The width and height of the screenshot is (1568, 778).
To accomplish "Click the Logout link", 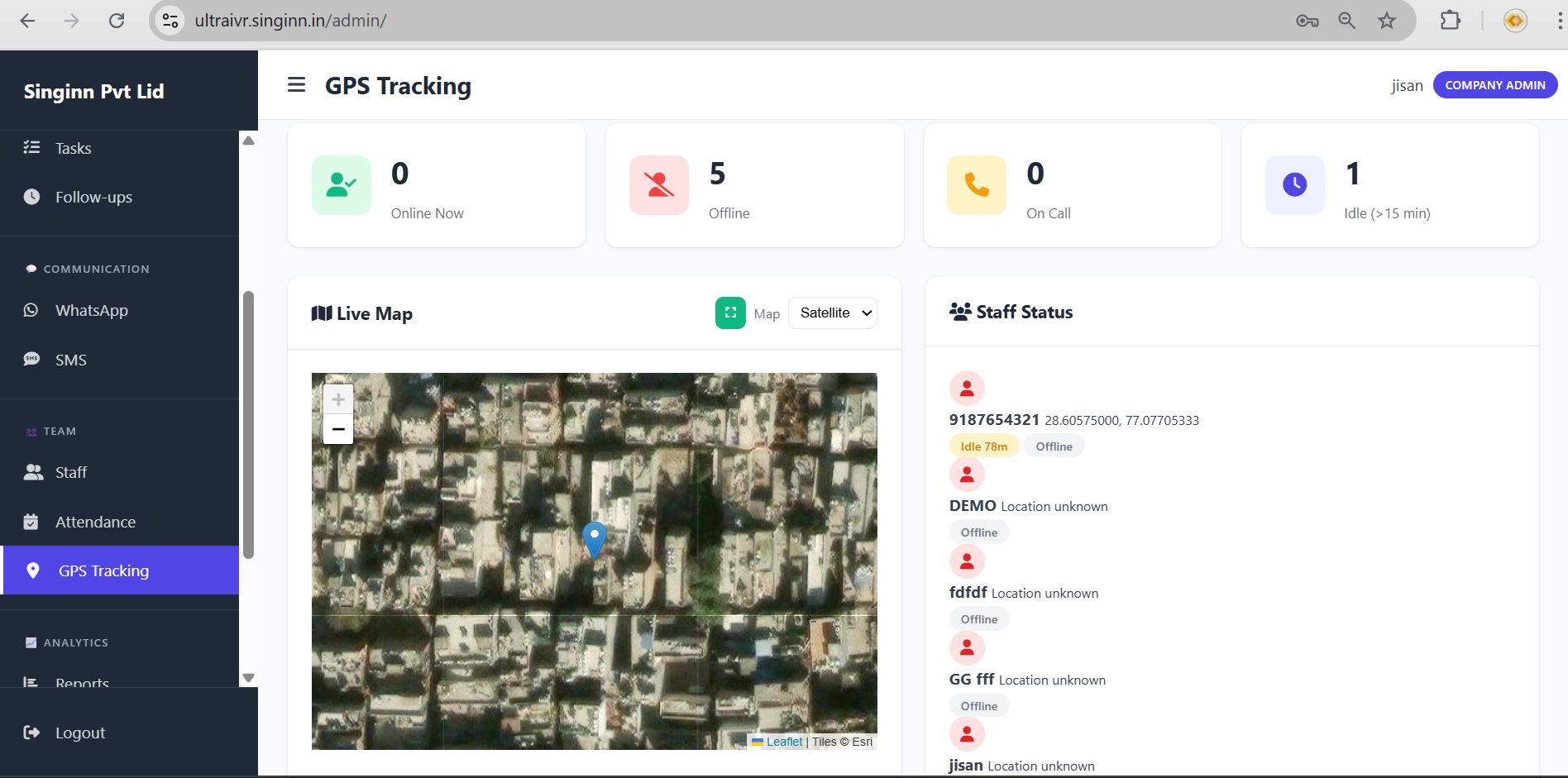I will [x=79, y=733].
